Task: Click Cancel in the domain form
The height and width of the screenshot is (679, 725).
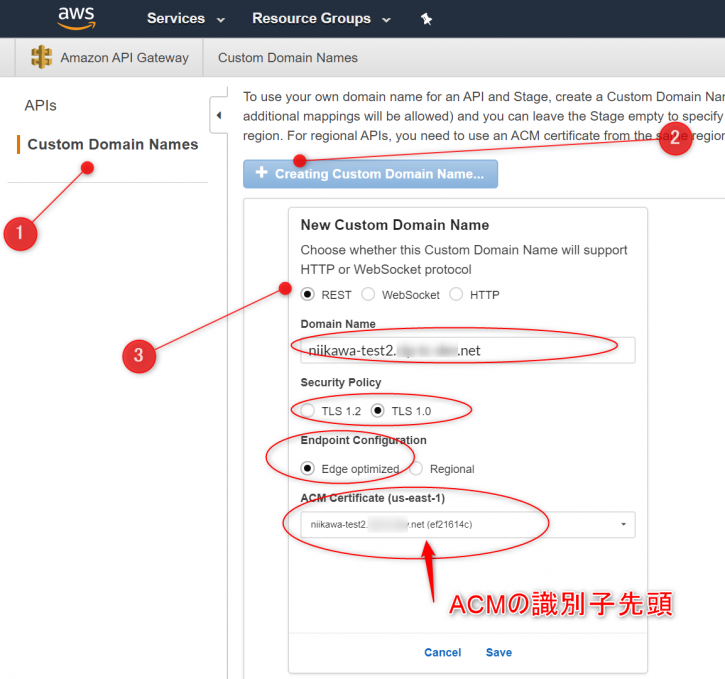Action: pyautogui.click(x=442, y=652)
